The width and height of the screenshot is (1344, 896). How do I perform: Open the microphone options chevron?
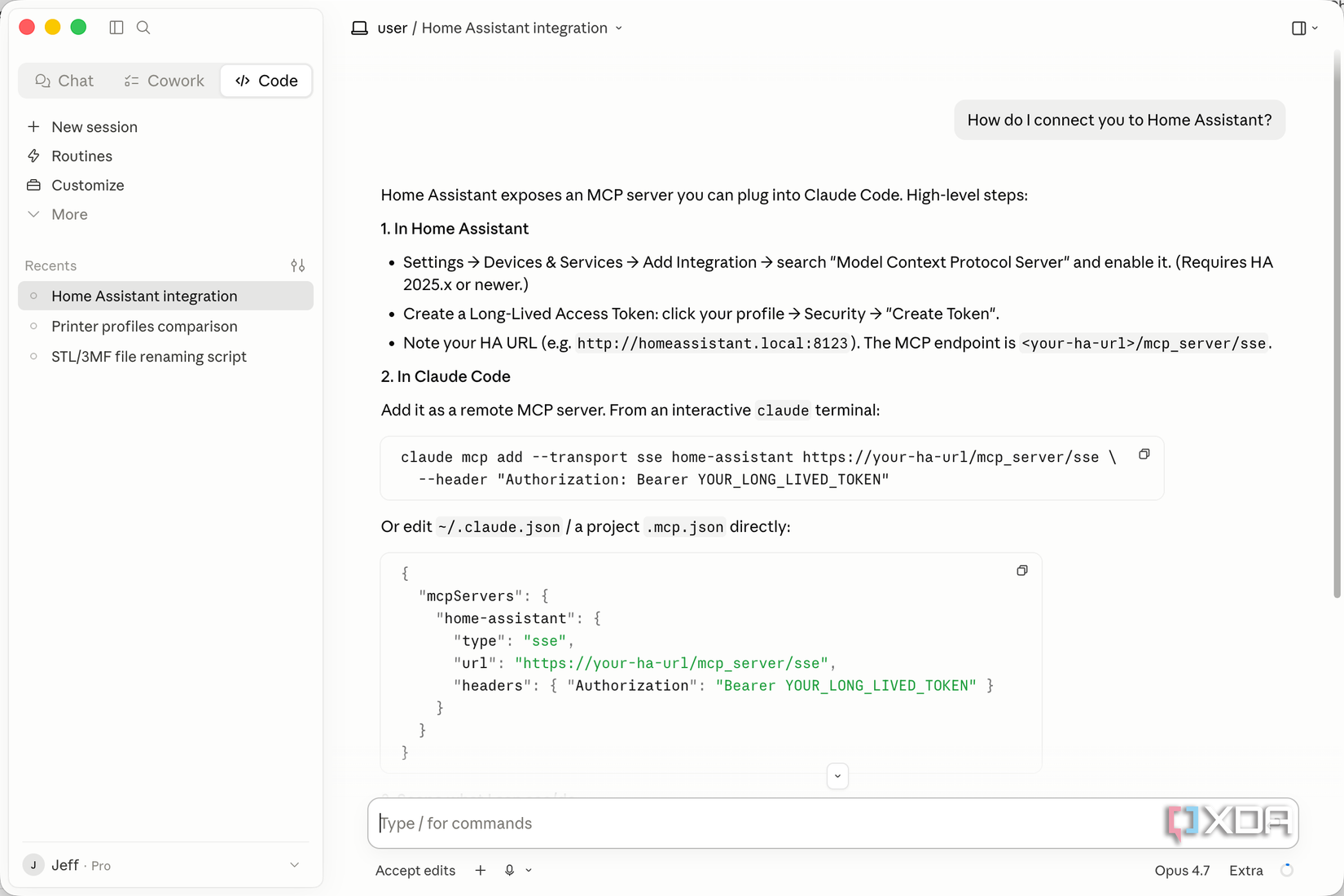point(529,871)
